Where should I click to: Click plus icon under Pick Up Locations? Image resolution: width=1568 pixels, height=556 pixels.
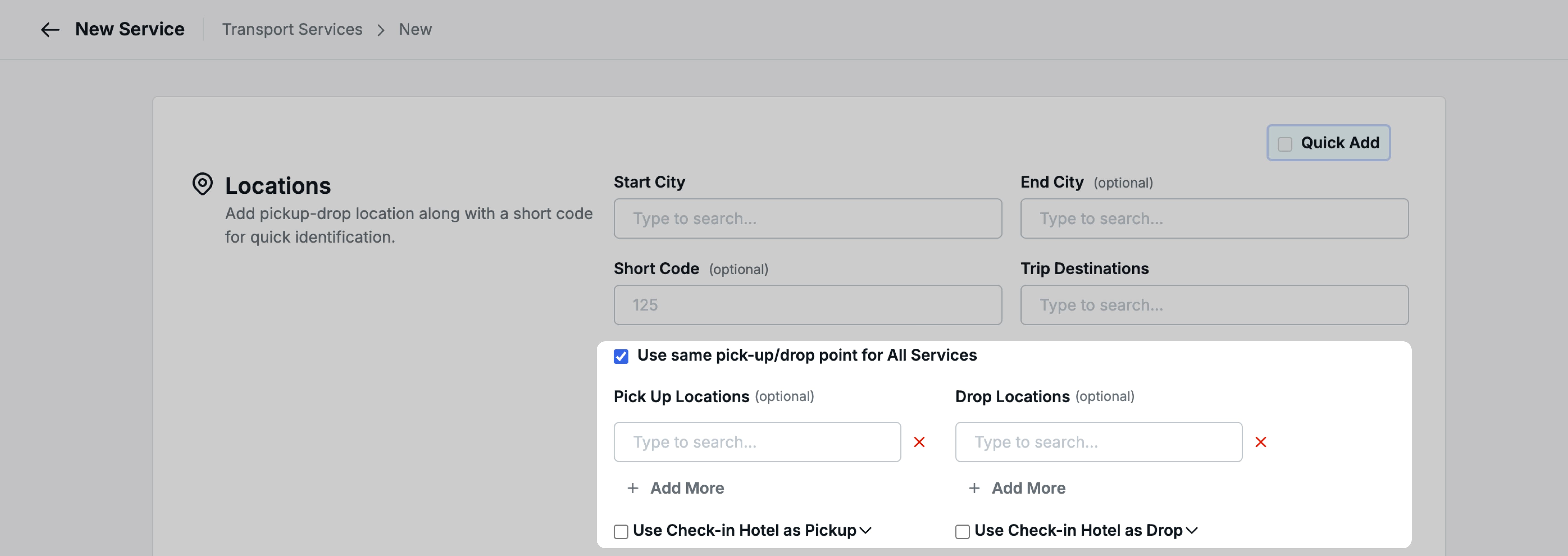pyautogui.click(x=633, y=488)
